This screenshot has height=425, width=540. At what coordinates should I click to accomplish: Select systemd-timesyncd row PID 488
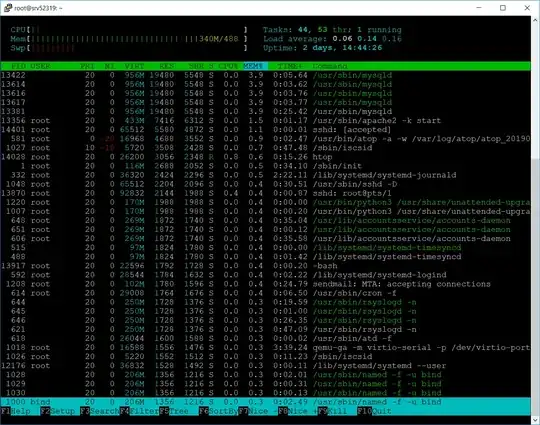pyautogui.click(x=265, y=257)
